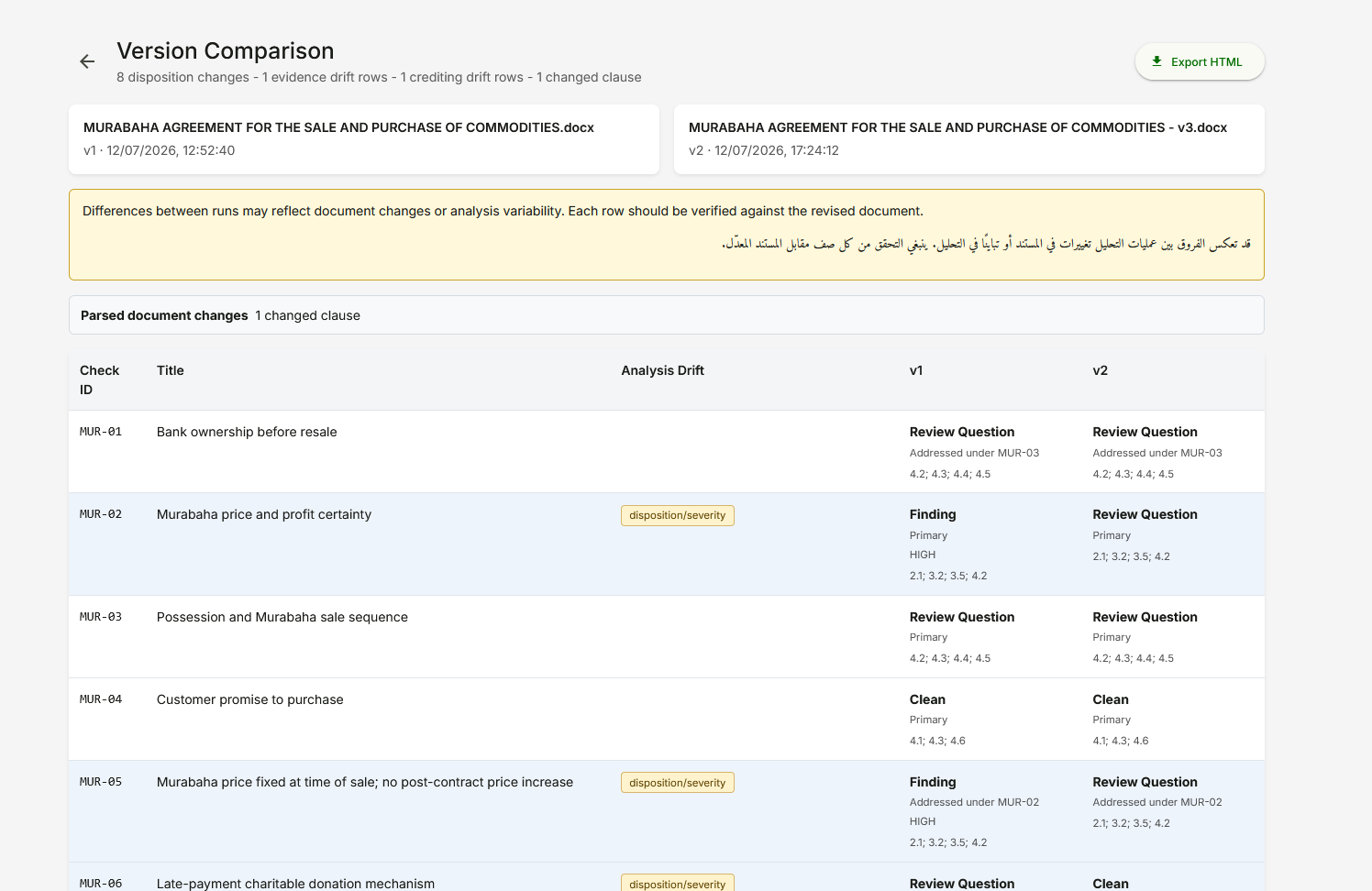Select the MUR-03 Possession and Murabaha row
This screenshot has height=891, width=1372.
[667, 637]
